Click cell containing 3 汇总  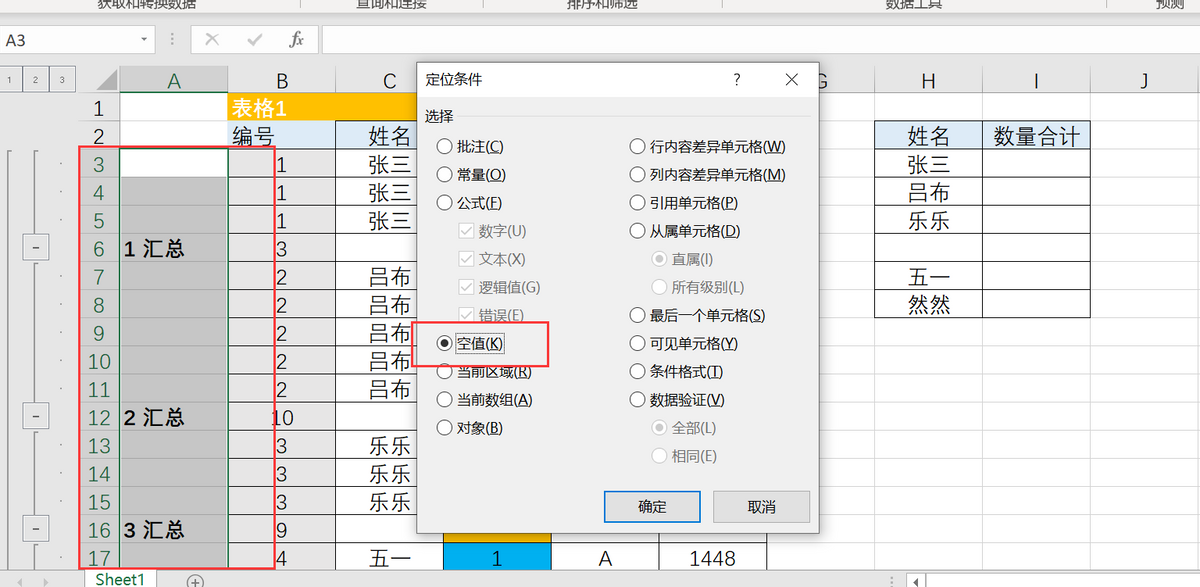[x=174, y=528]
